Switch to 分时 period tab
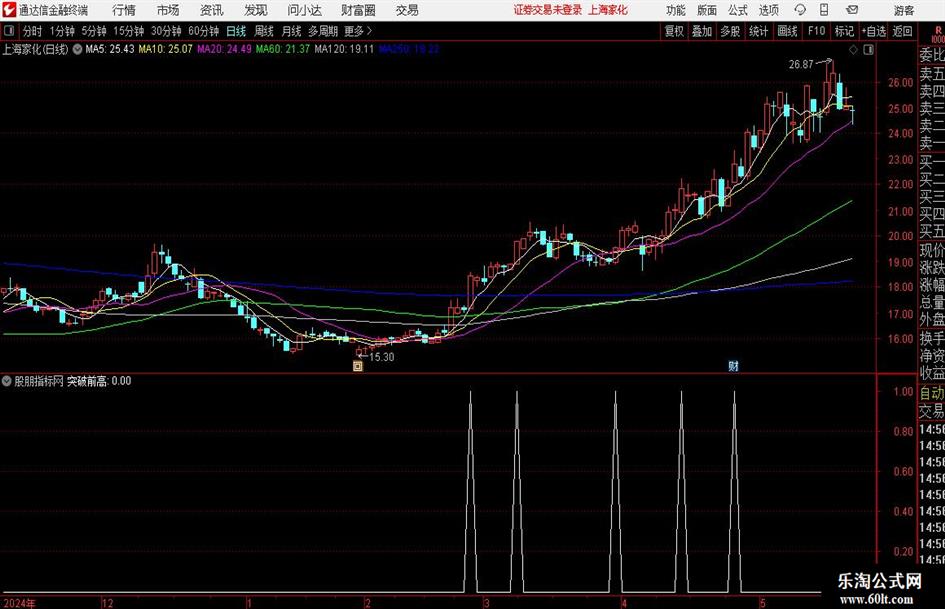 (32, 31)
